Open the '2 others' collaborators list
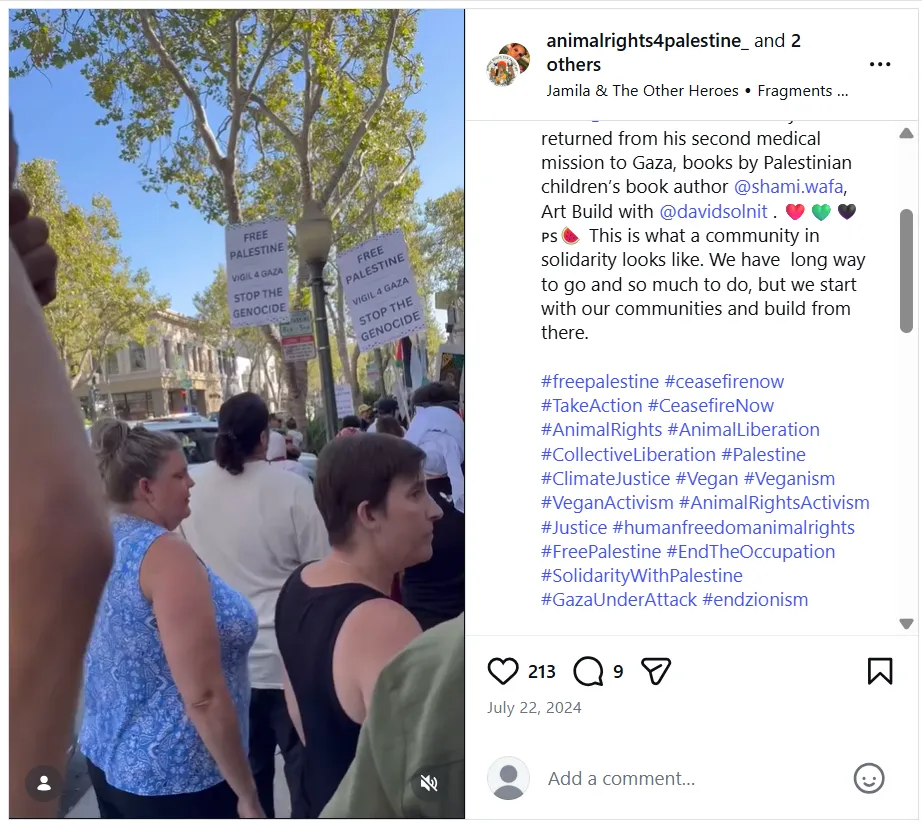This screenshot has width=922, height=823. [673, 52]
